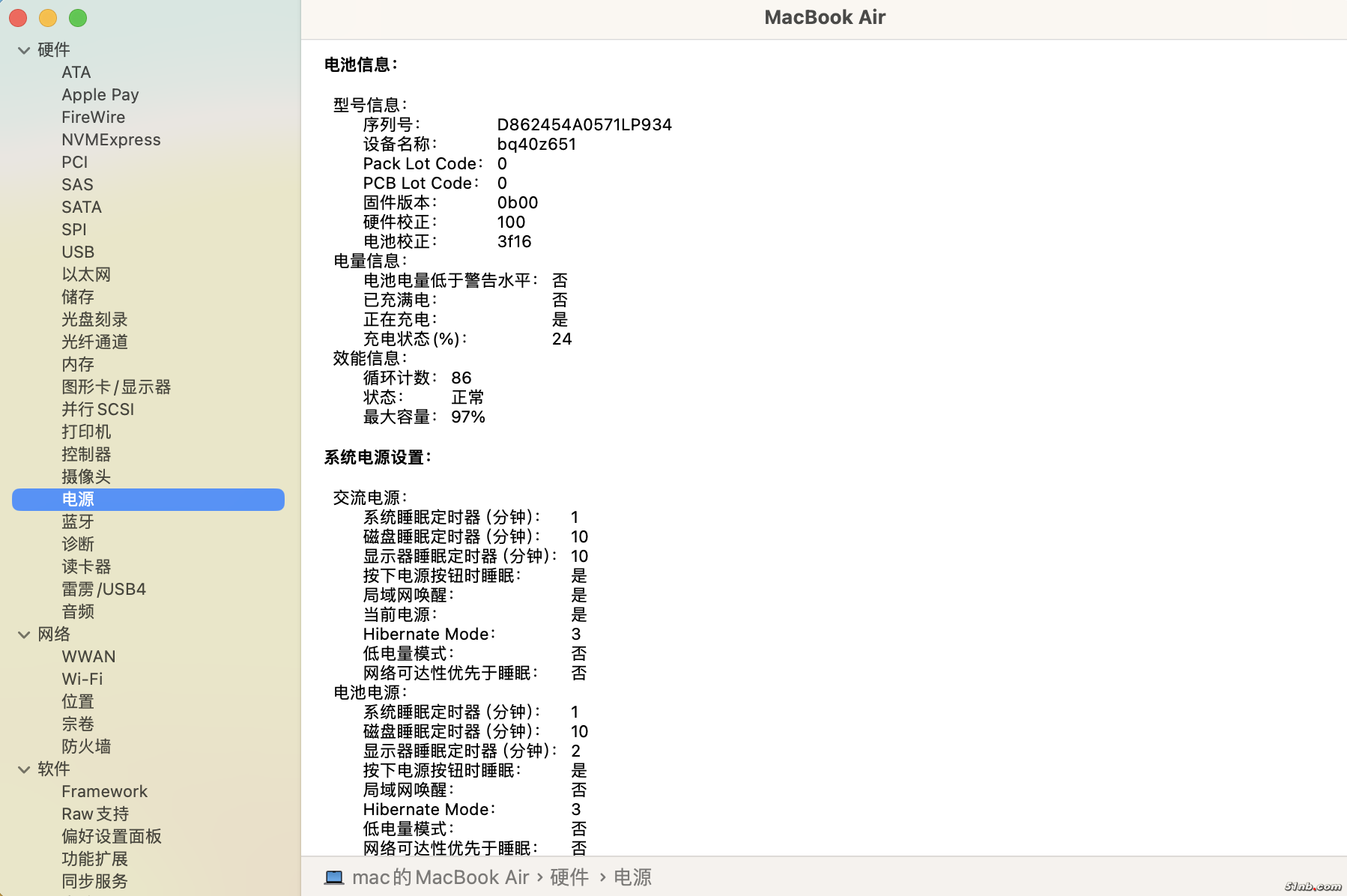Select Wi-Fi under network section
1347x896 pixels.
click(x=82, y=679)
